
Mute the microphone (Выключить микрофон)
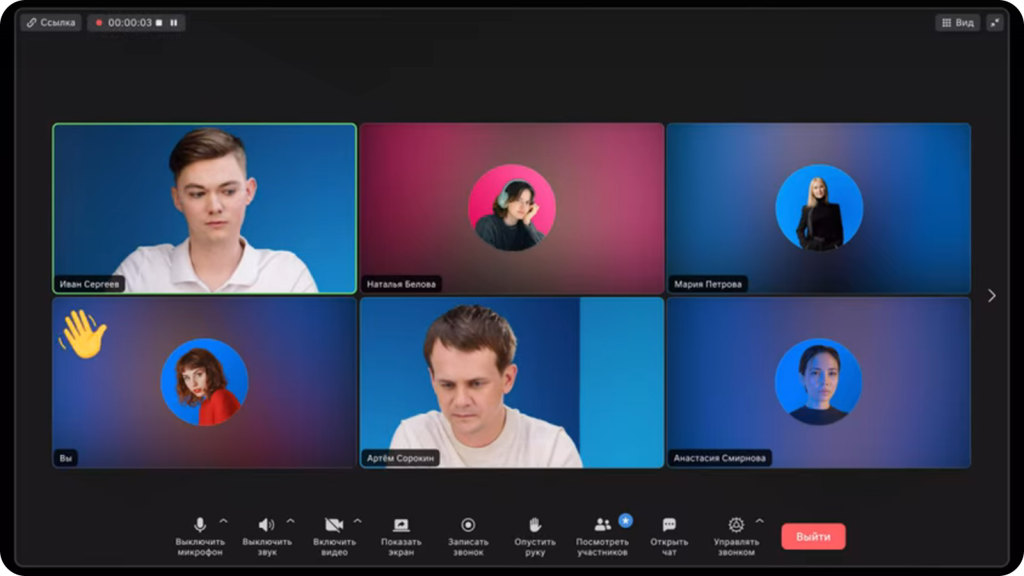pos(200,525)
